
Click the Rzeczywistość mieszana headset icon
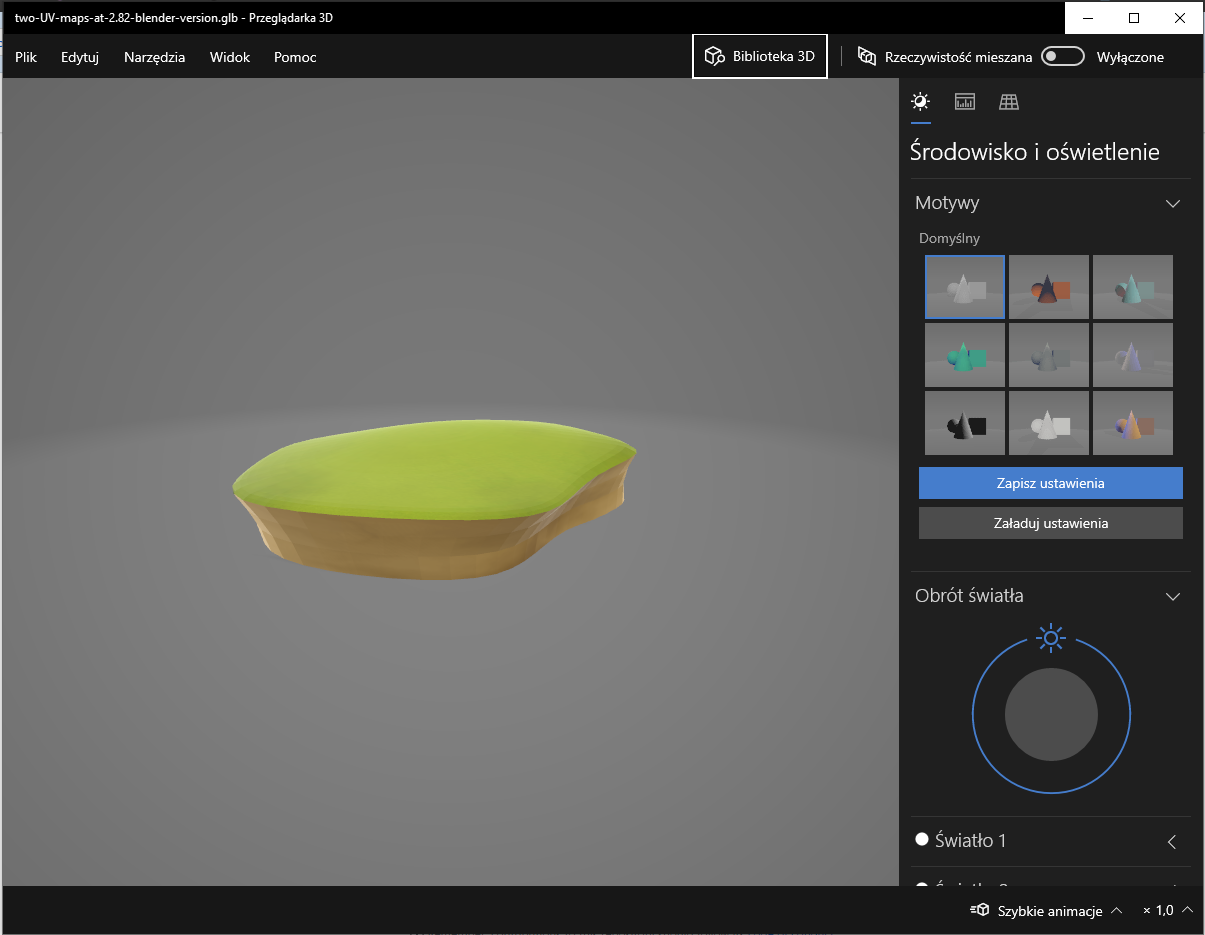[x=866, y=57]
